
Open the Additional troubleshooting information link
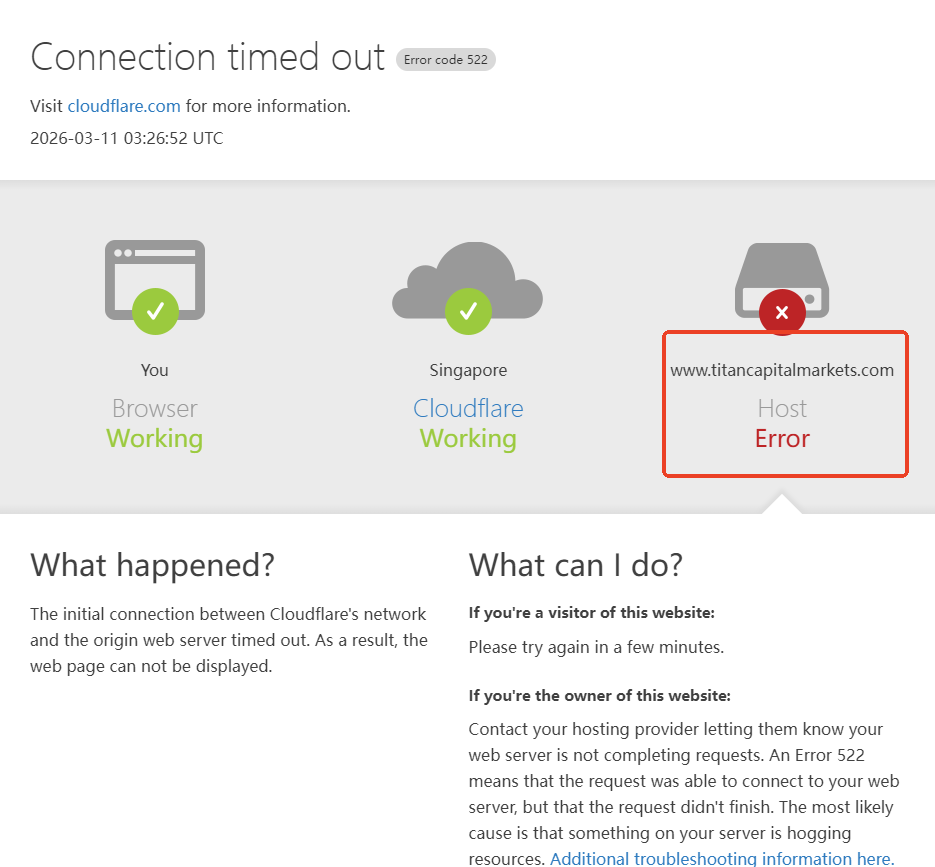point(721,858)
